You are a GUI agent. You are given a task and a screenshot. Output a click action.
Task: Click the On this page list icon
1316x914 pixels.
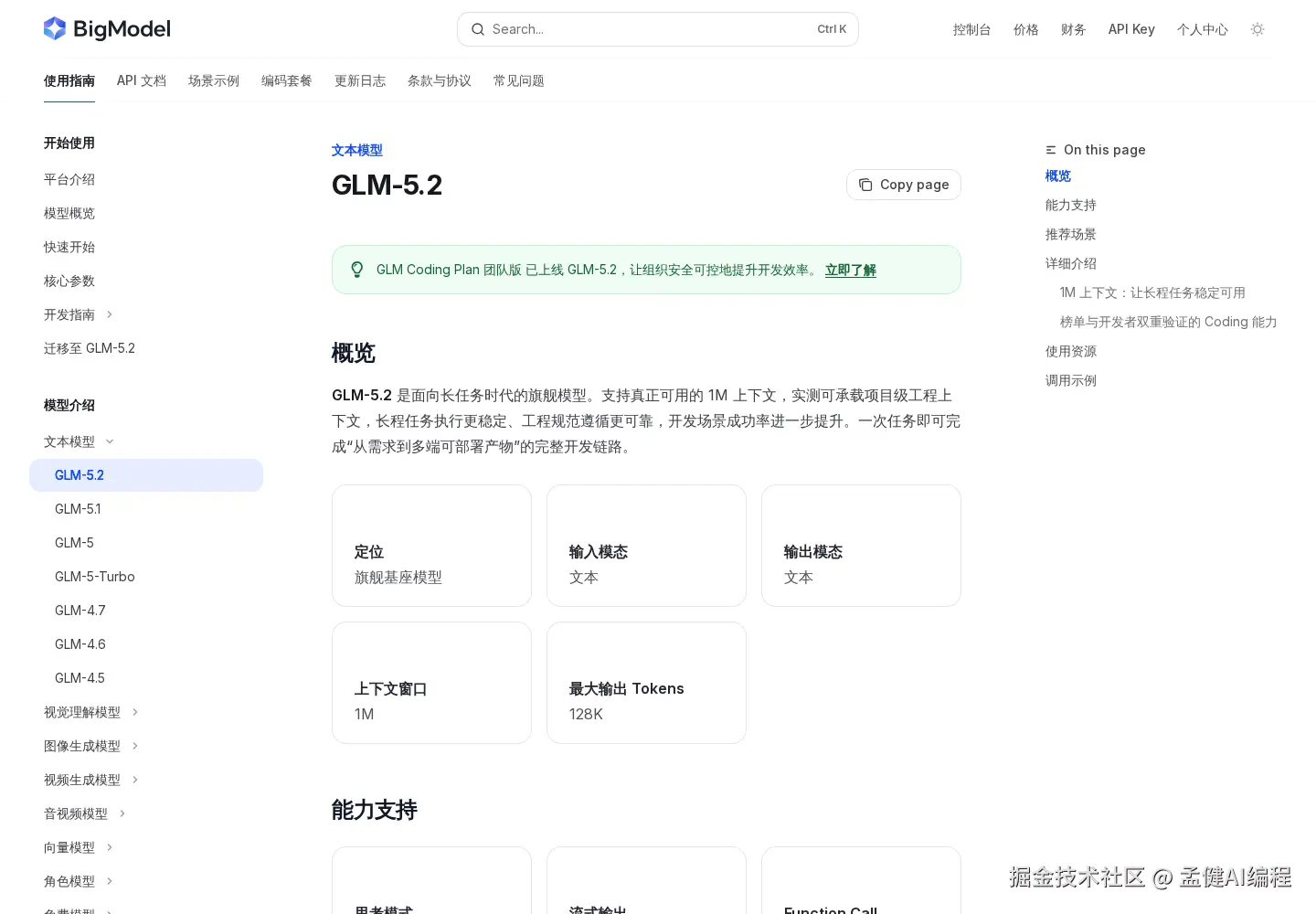pyautogui.click(x=1051, y=150)
